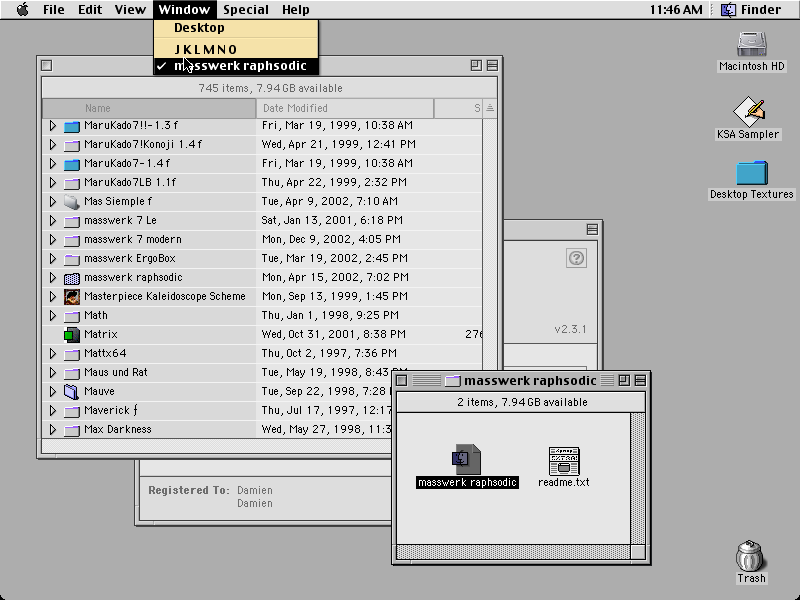Toggle sort order button in list window
Screen dimensions: 800x600
click(x=490, y=108)
